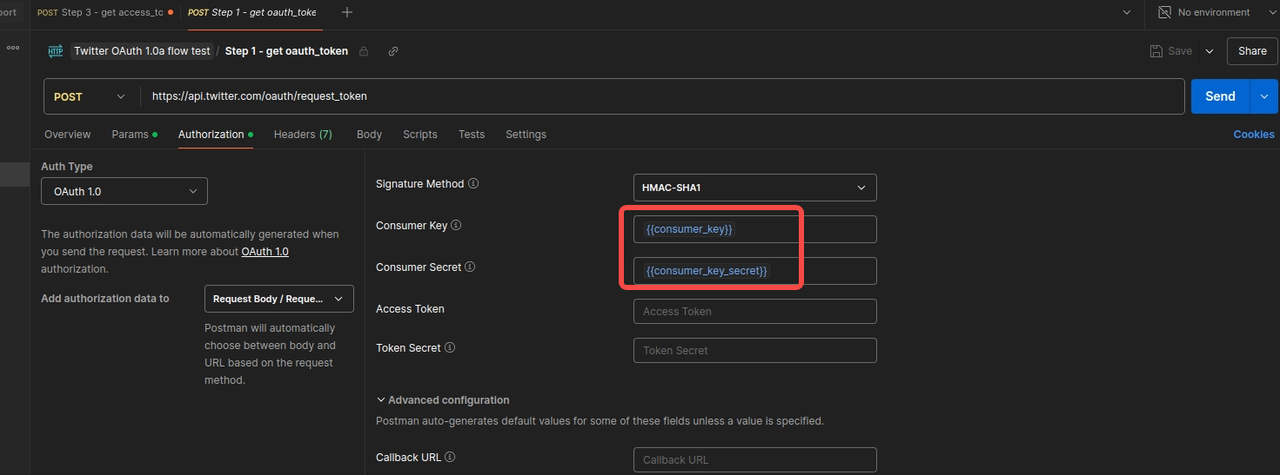The image size is (1280, 475).
Task: Switch to the Headers (7) tab
Action: (303, 134)
